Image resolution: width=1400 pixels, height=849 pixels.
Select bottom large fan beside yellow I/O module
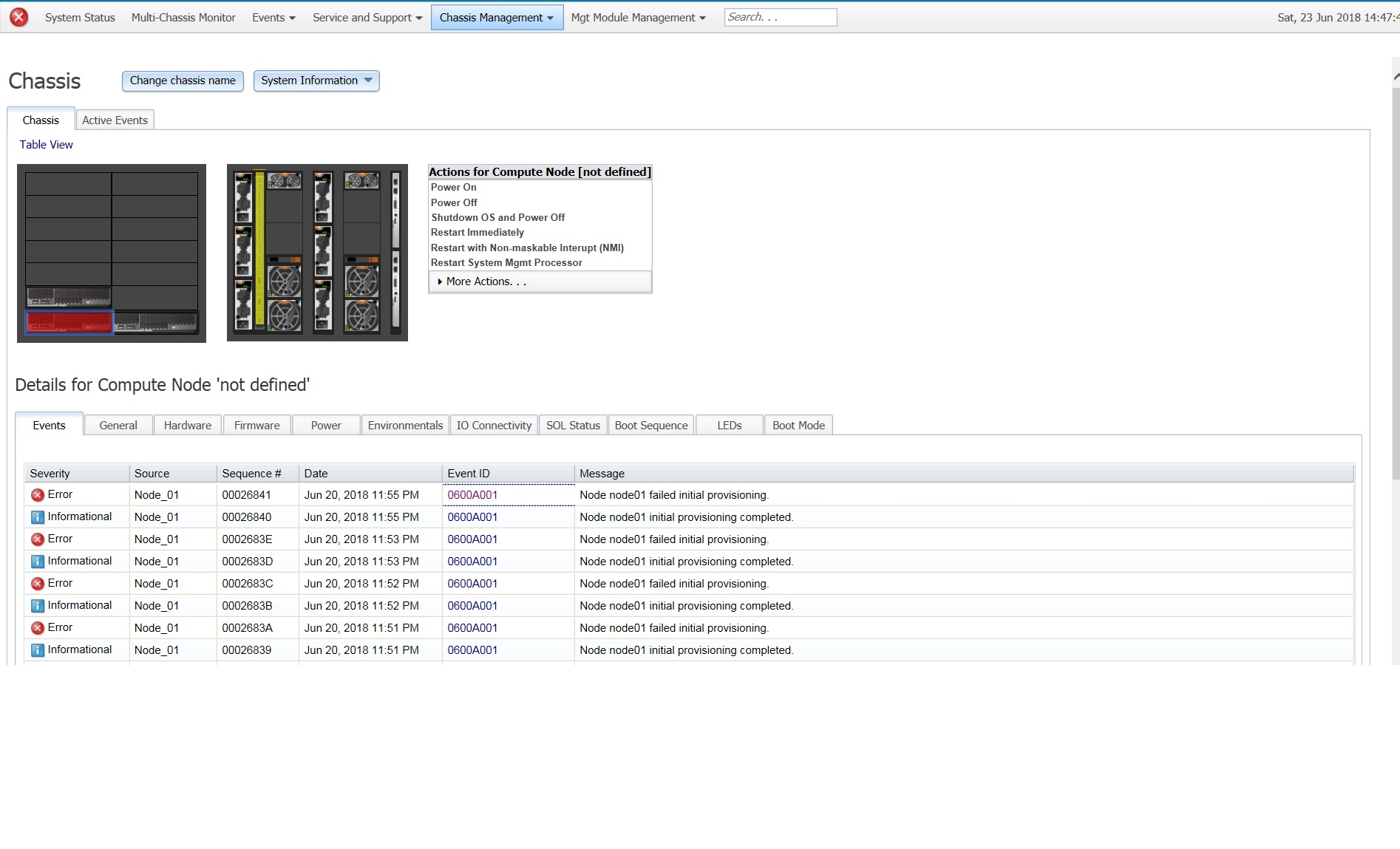285,315
